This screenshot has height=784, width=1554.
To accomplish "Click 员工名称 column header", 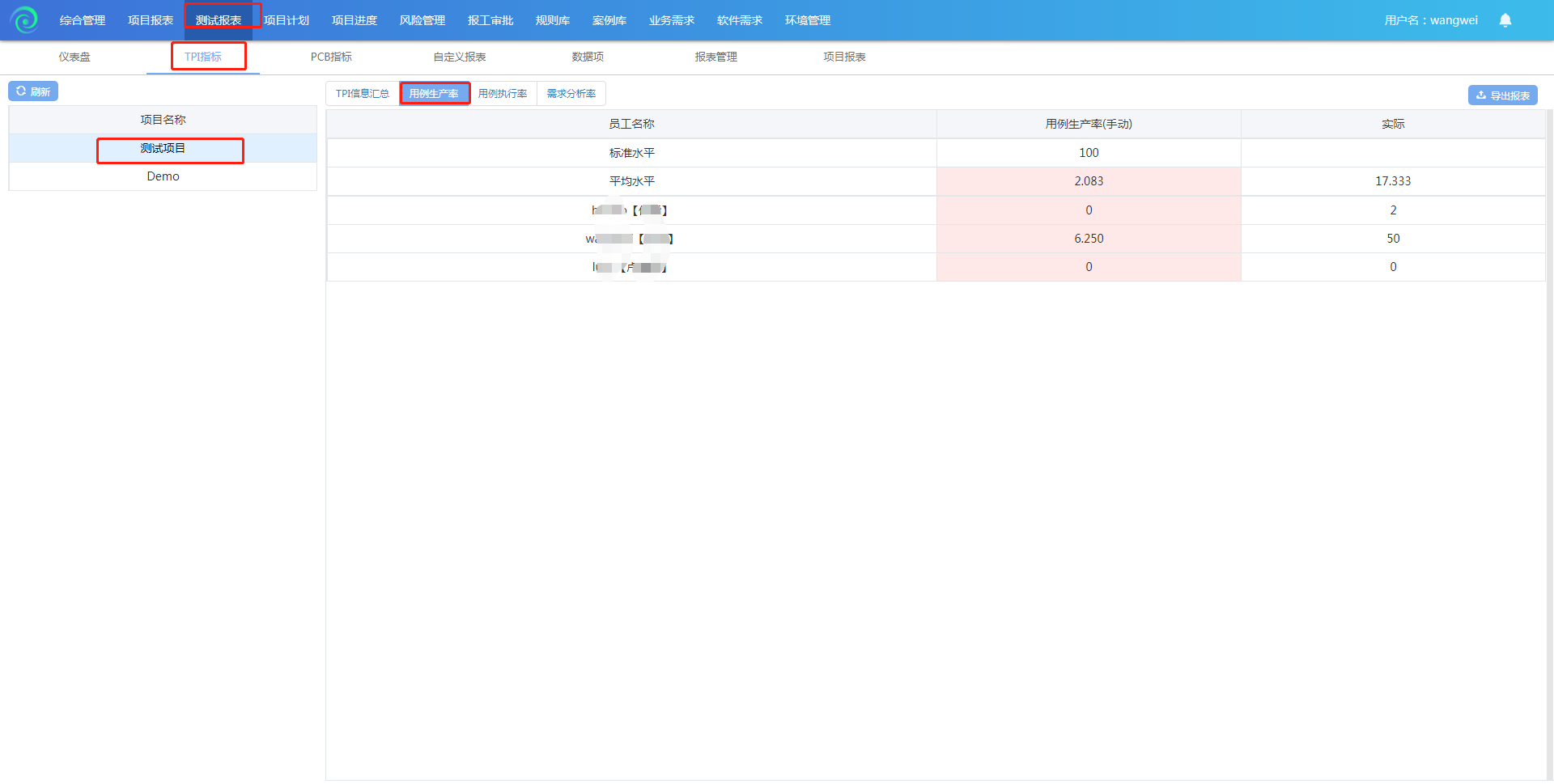I will (x=631, y=124).
